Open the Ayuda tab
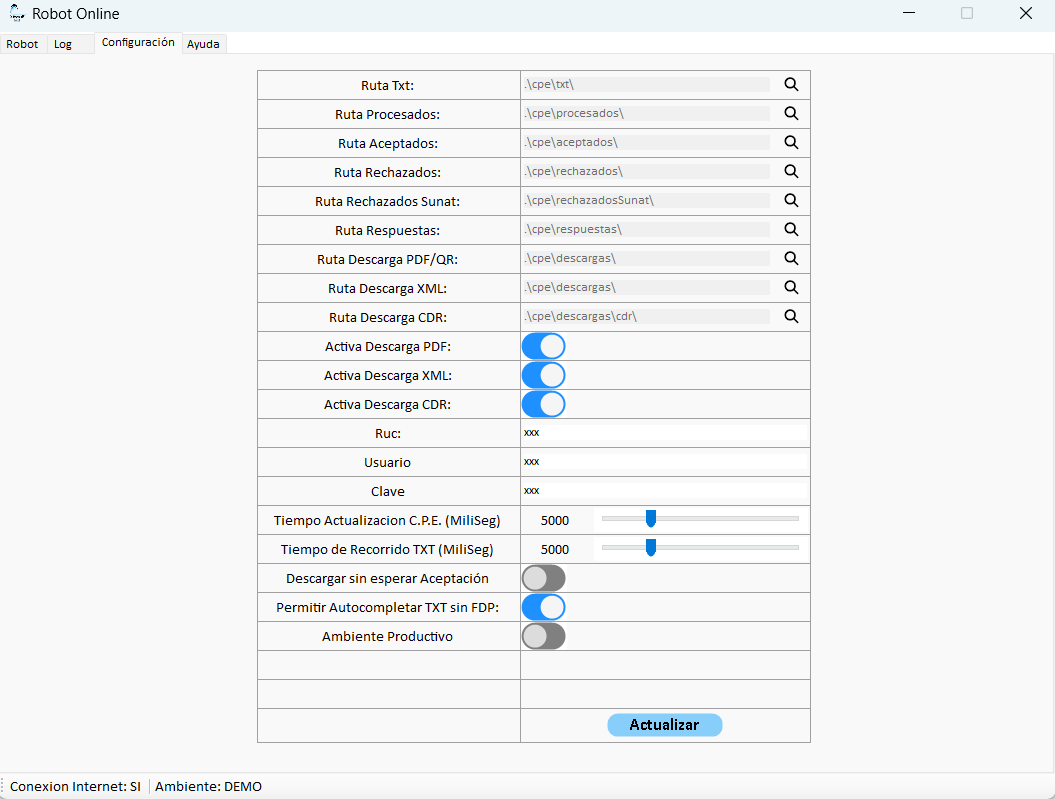The height and width of the screenshot is (799, 1055). [204, 44]
